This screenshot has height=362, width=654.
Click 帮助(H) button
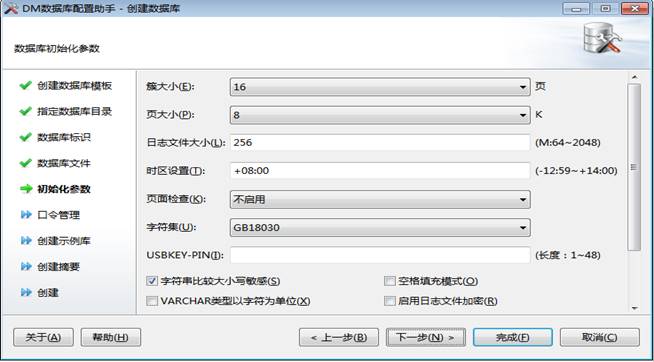[x=111, y=337]
